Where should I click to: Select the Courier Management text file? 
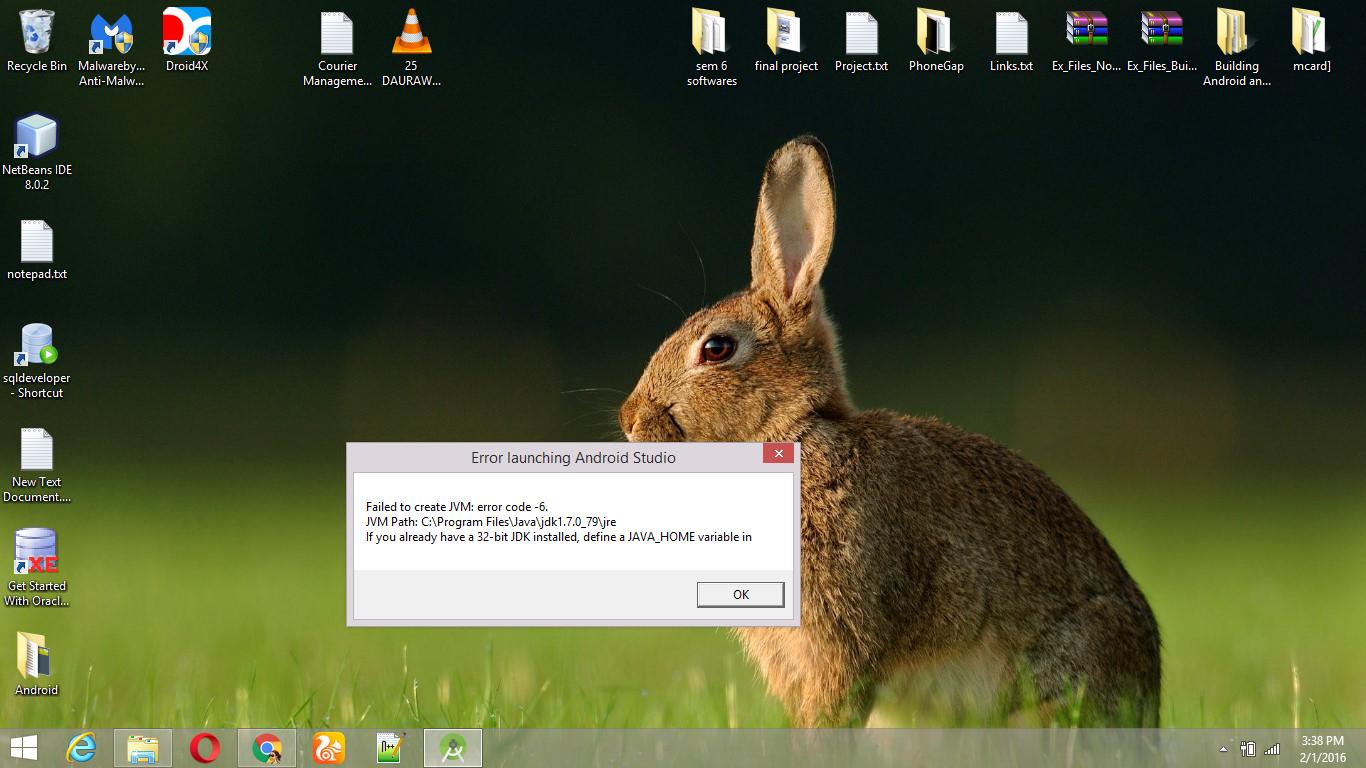[337, 49]
